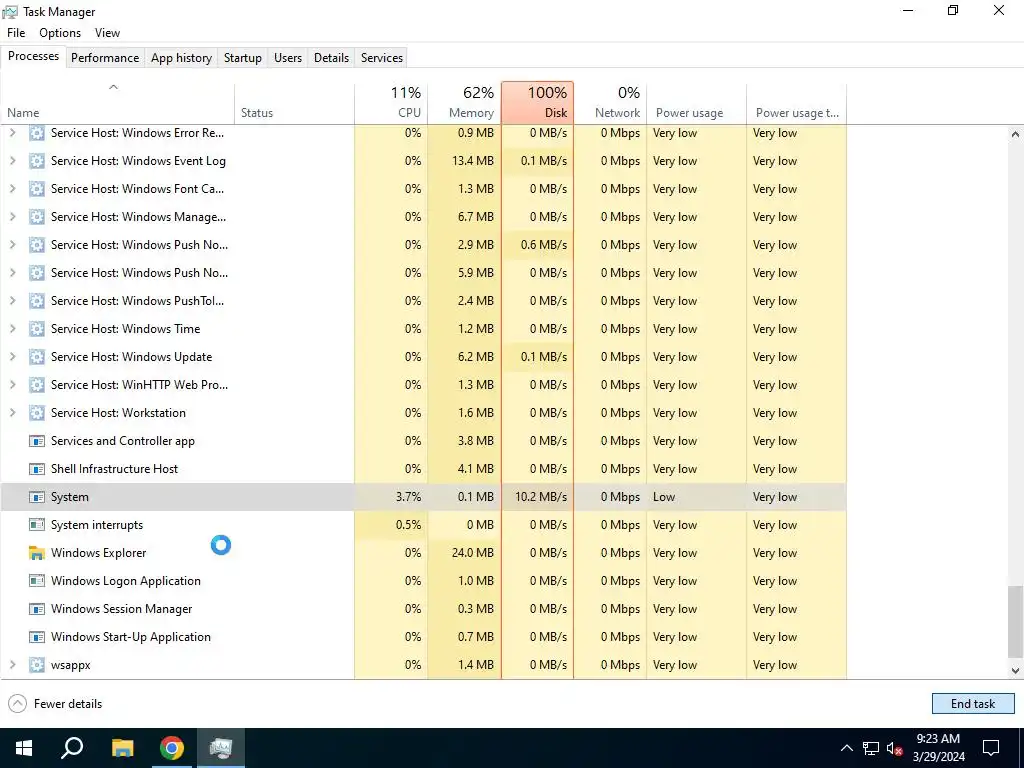Expand Service Host: Windows PushTol... row
Screen dimensions: 1024x768
(12, 300)
